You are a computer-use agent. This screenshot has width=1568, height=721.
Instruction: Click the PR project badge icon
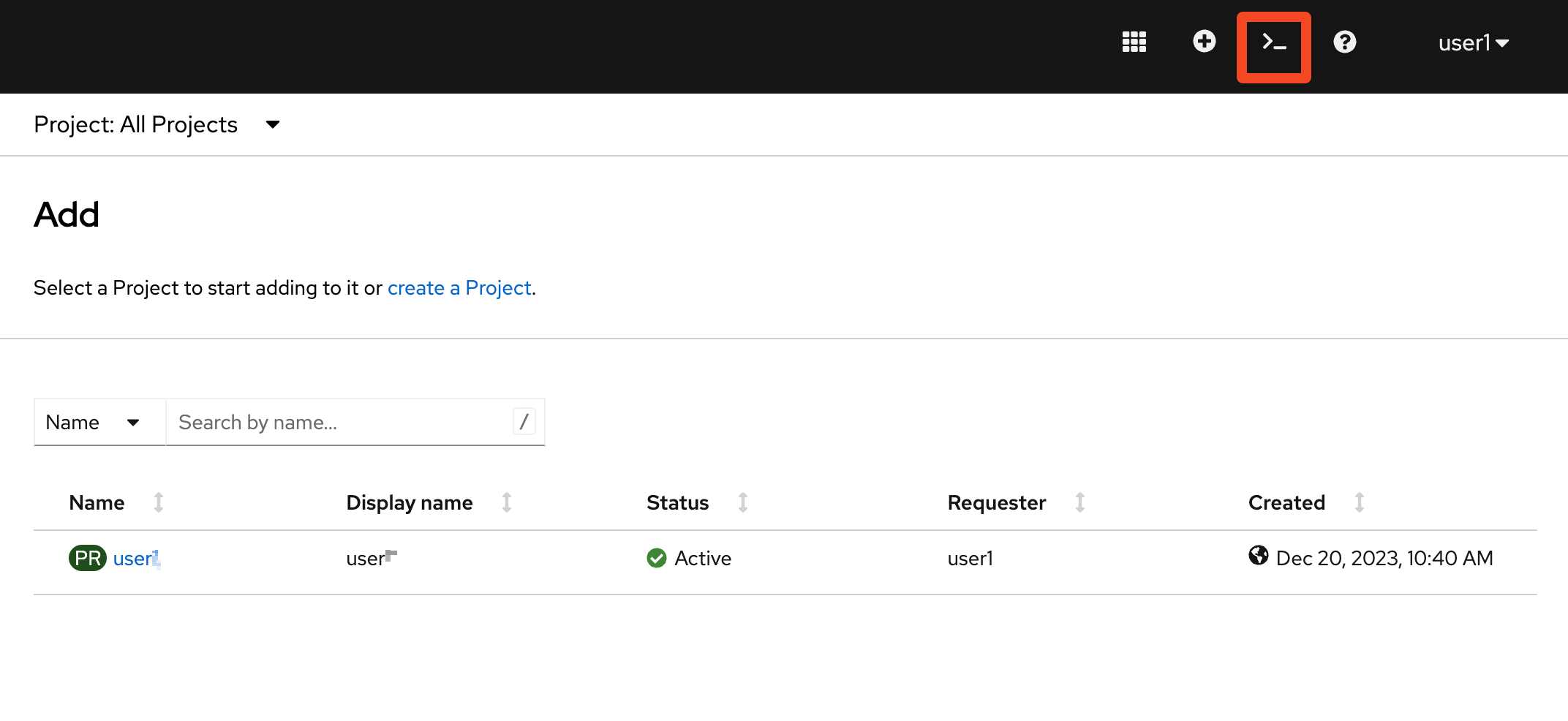click(88, 559)
